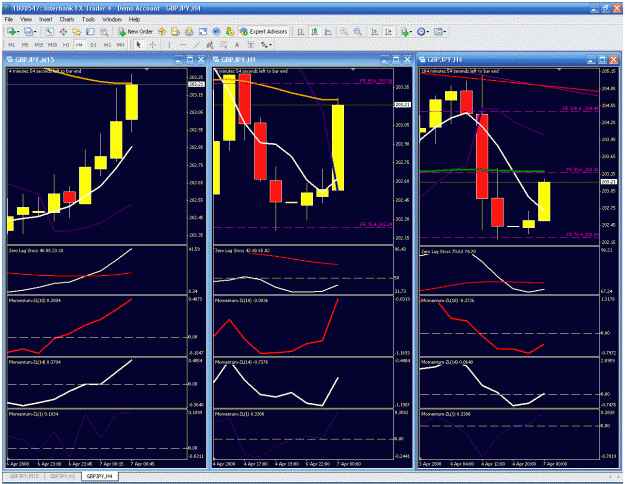Screen dimensions: 625x484
Task: Switch to the GBPJPY,H1 bottom tab
Action: tap(63, 476)
